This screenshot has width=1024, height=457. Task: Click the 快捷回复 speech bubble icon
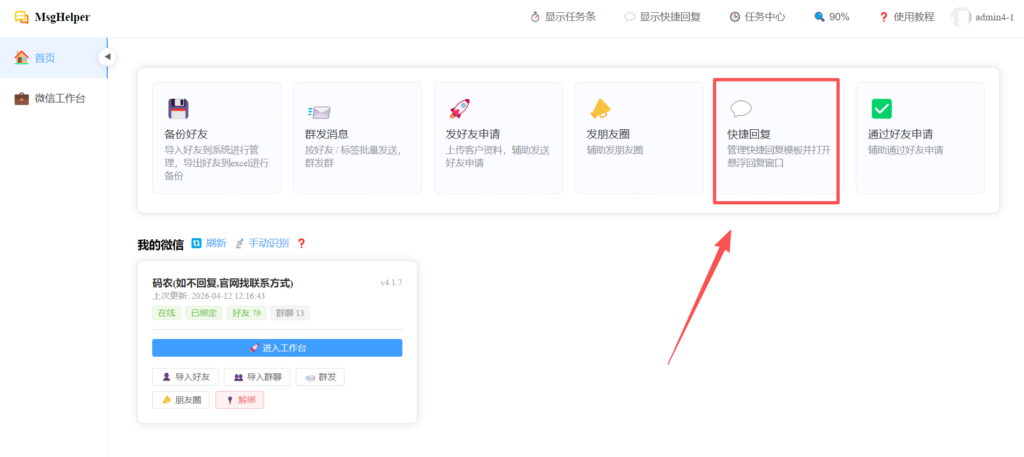[x=740, y=109]
